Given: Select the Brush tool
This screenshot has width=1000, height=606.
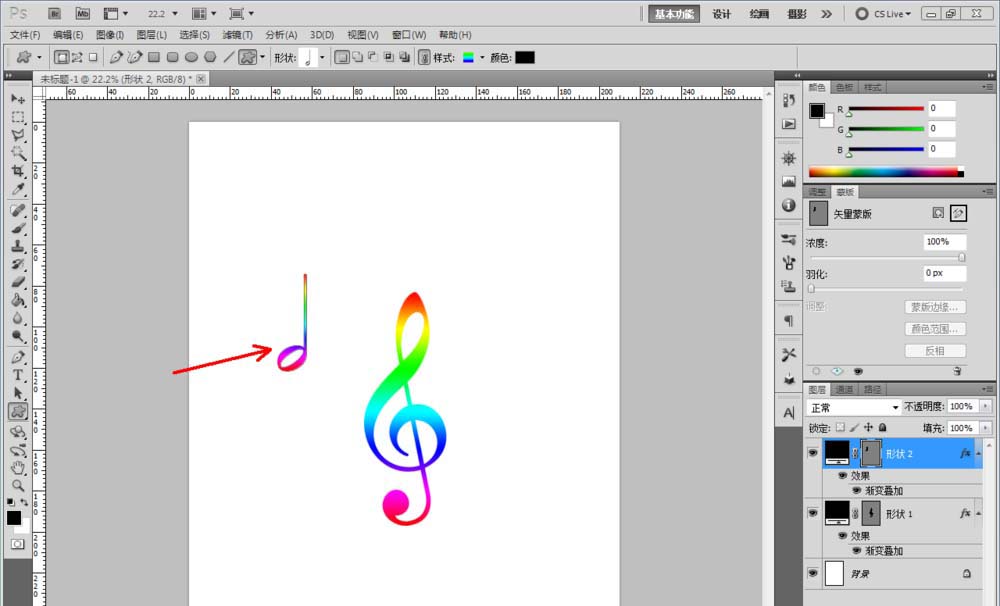Looking at the screenshot, I should (18, 228).
